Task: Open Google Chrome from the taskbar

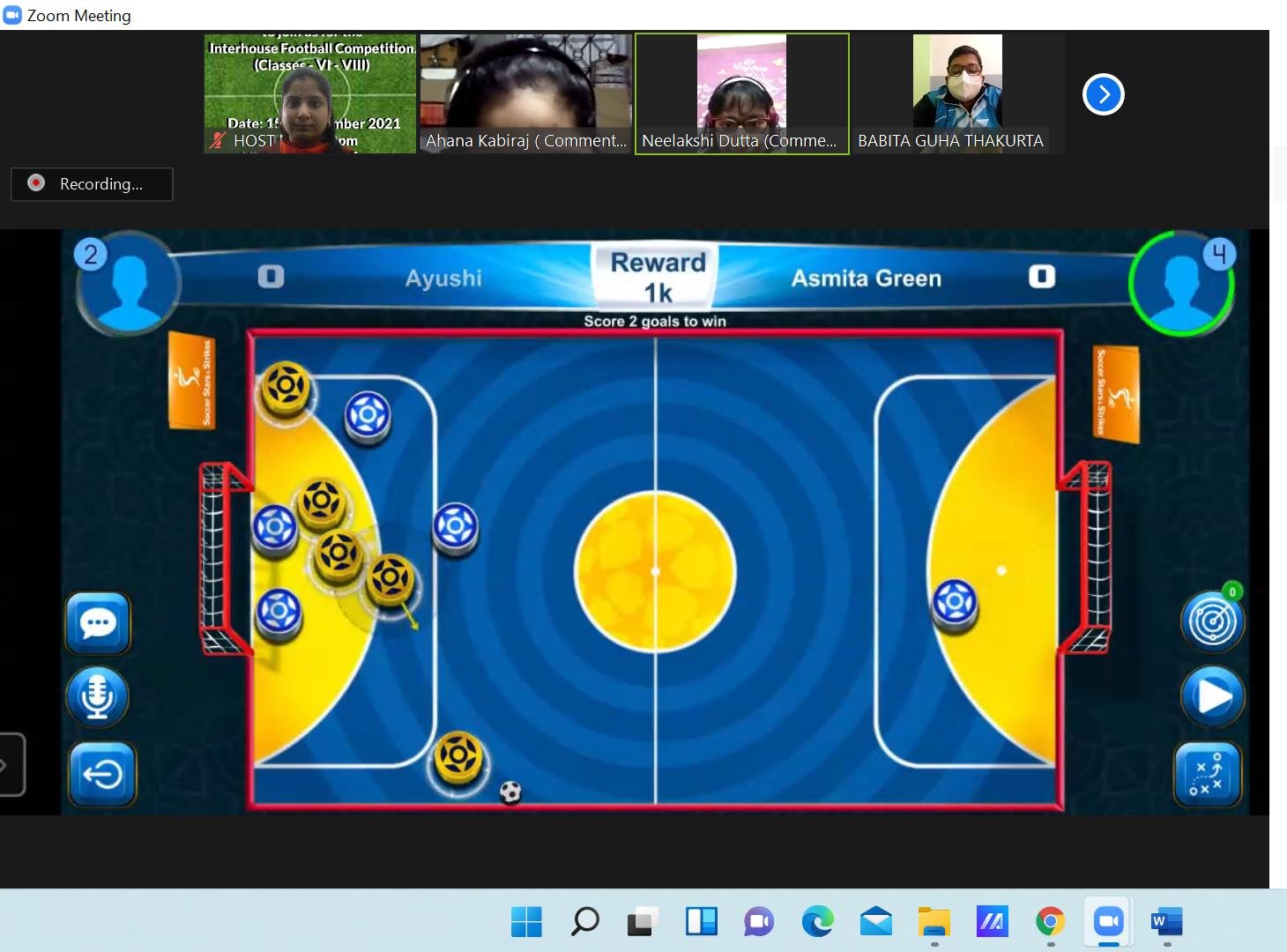Action: [x=1050, y=922]
